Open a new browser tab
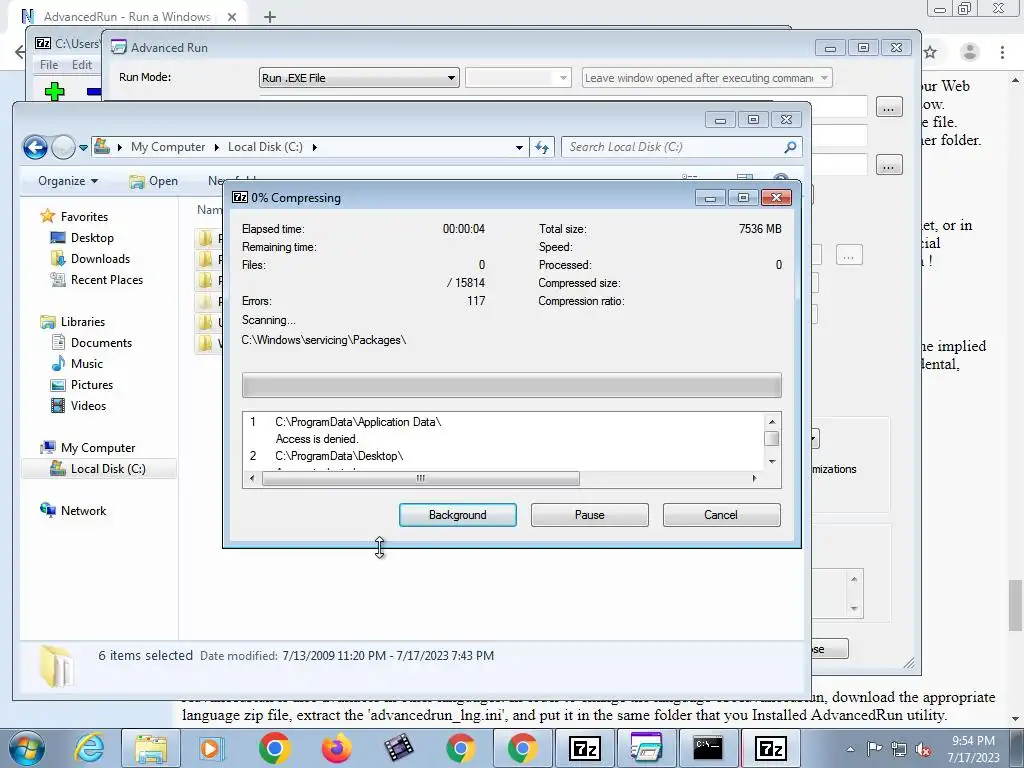The width and height of the screenshot is (1024, 768). [x=270, y=17]
